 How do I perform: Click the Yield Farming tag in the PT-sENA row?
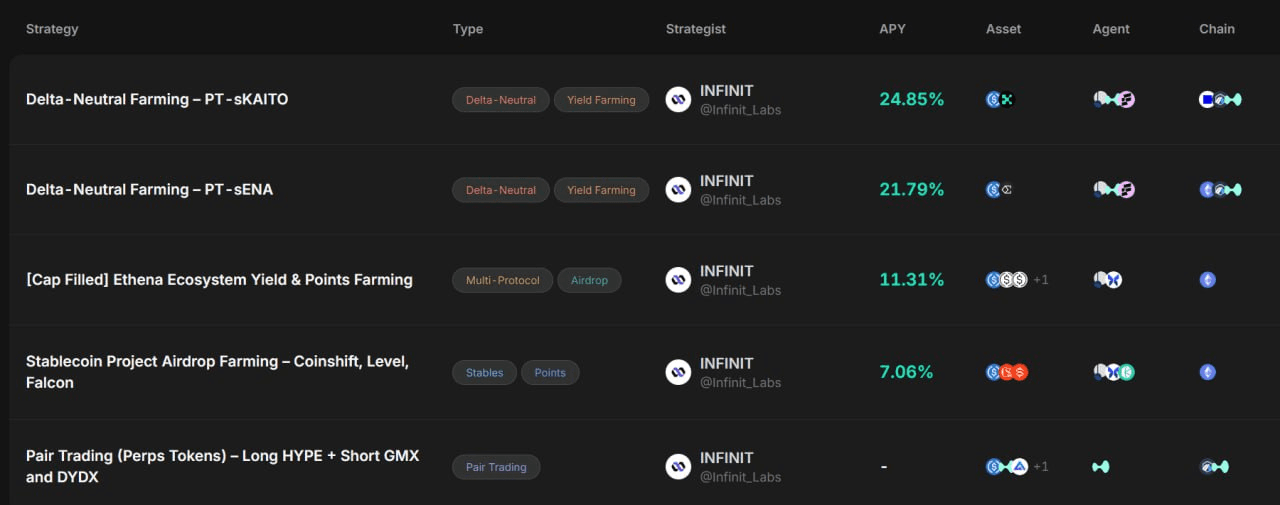[601, 190]
